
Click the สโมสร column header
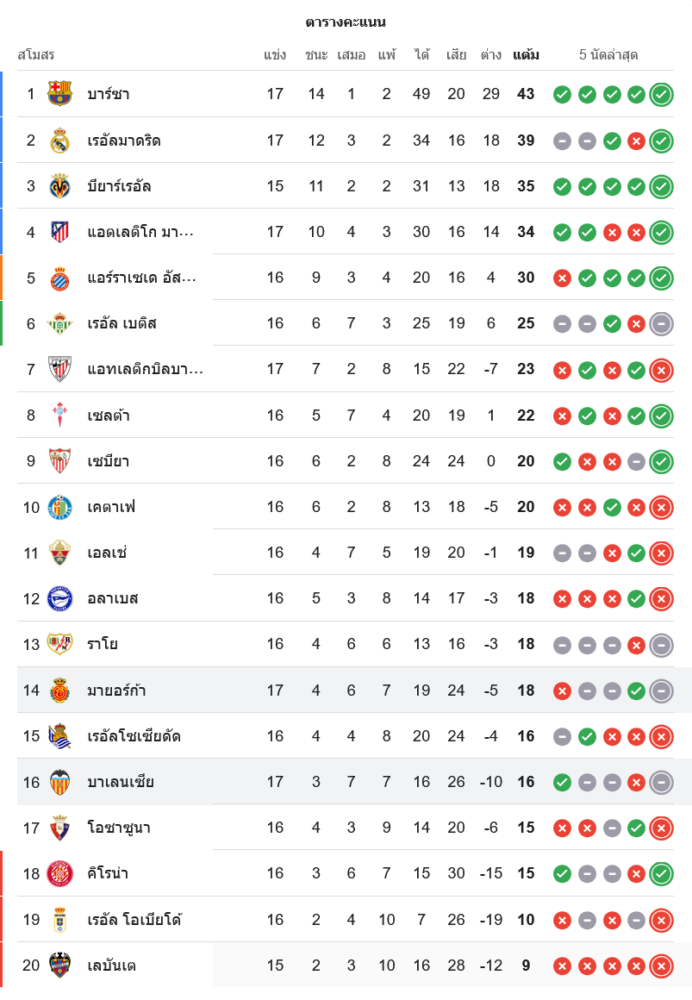(36, 55)
